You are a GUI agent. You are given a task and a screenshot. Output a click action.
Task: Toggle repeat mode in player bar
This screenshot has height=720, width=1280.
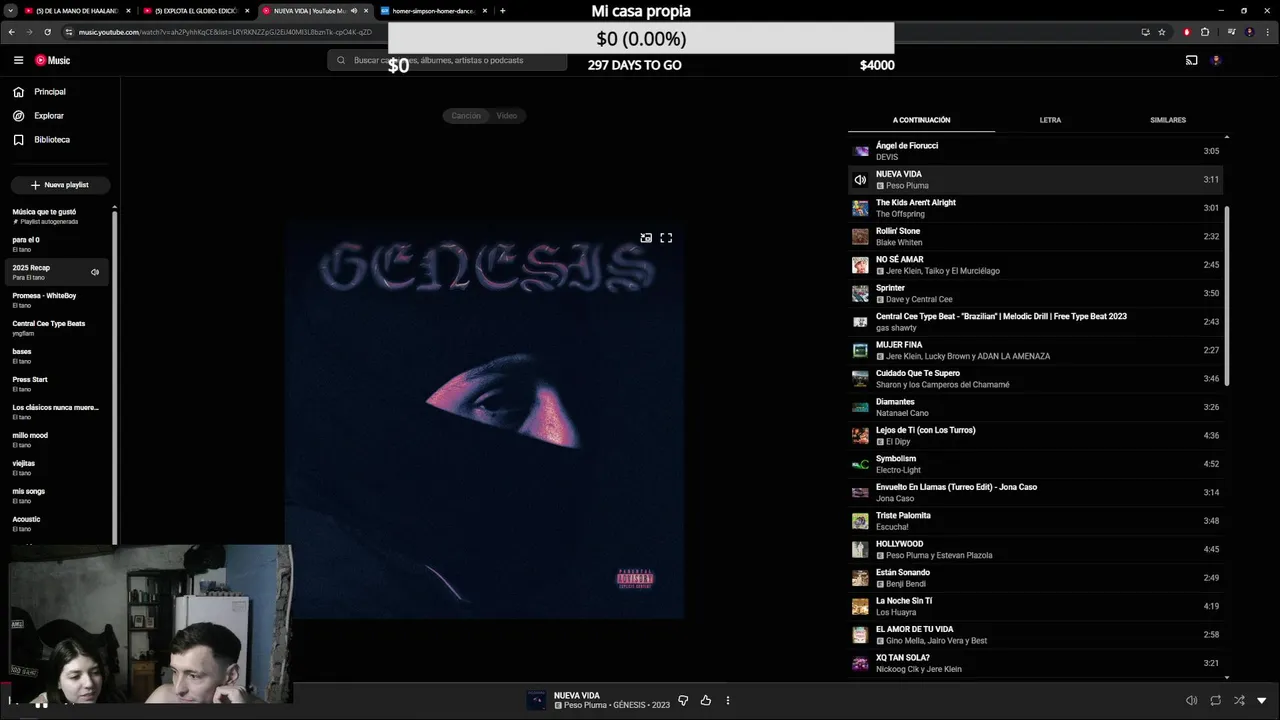pyautogui.click(x=1215, y=701)
